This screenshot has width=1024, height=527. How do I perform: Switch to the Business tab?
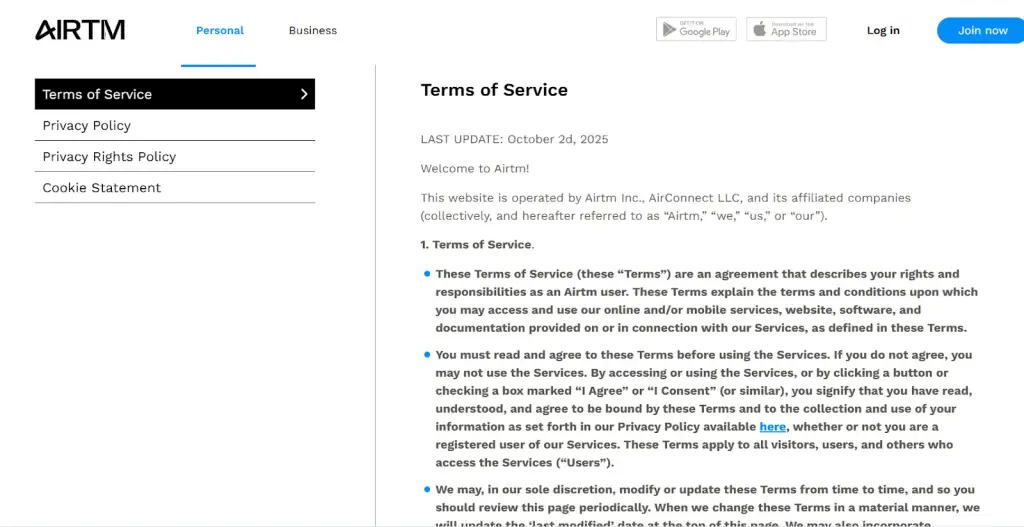[x=313, y=30]
